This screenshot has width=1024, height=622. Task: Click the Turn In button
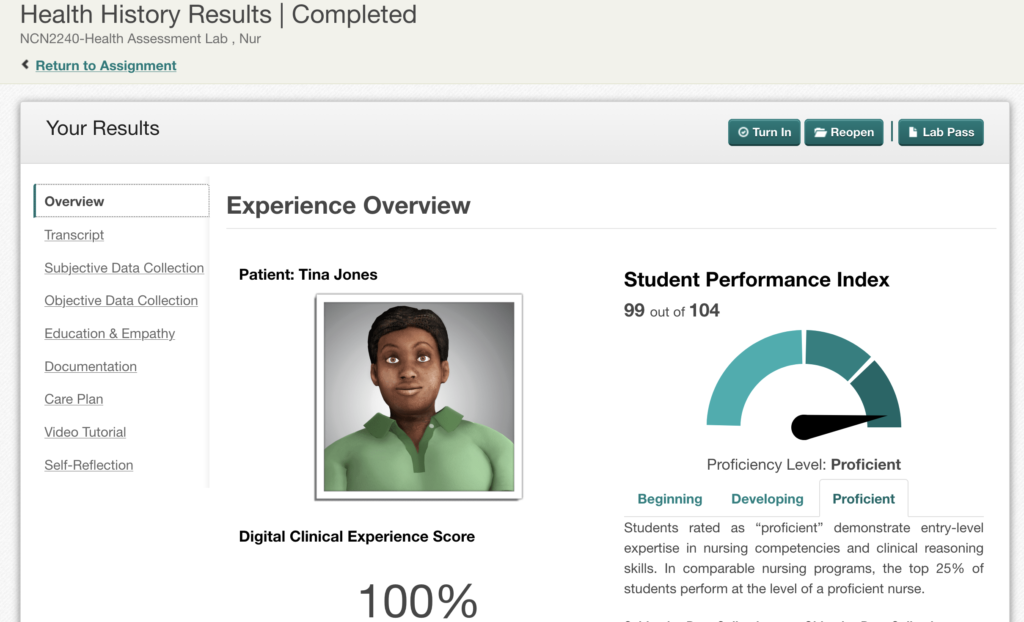[764, 132]
